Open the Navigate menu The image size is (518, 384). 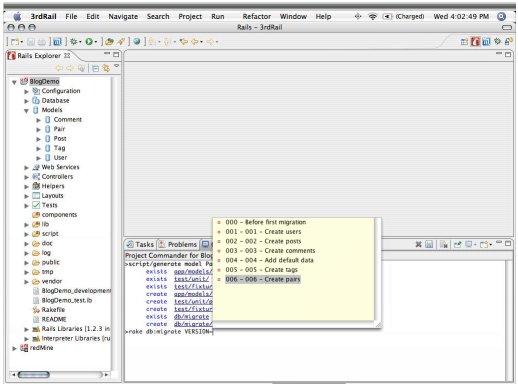(123, 16)
